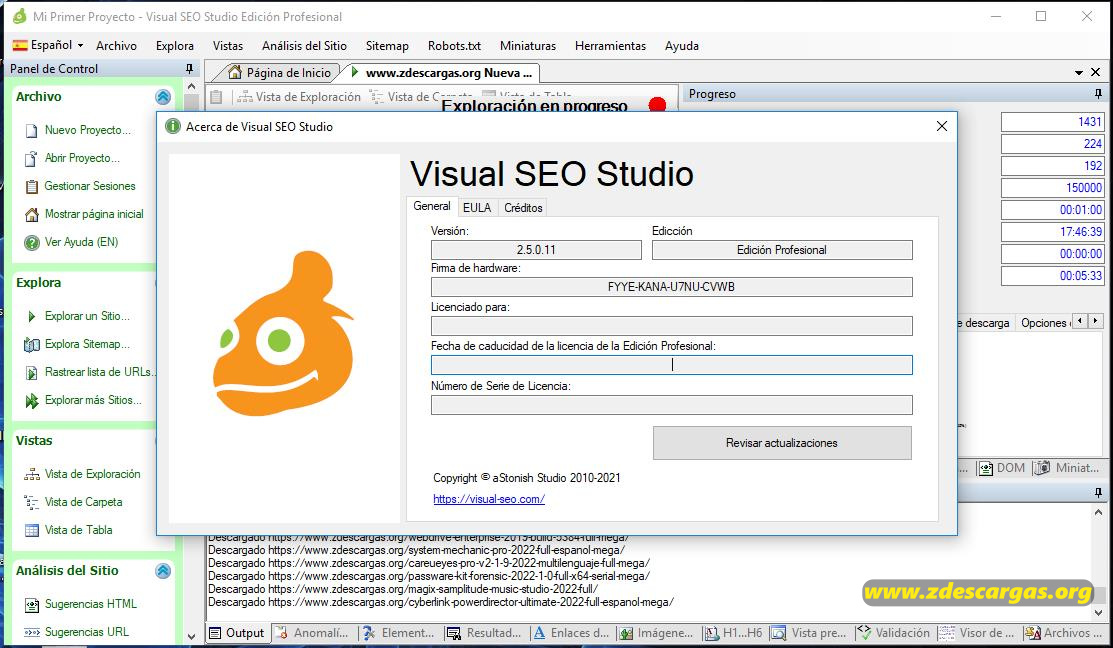Click the Revisar actualizaciones button
The width and height of the screenshot is (1113, 648).
[782, 443]
